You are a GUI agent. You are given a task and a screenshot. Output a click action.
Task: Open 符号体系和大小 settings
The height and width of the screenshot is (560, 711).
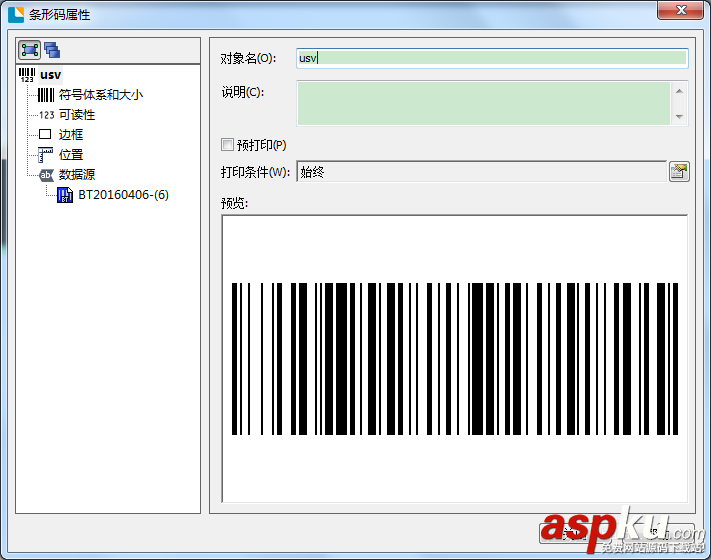click(x=101, y=95)
